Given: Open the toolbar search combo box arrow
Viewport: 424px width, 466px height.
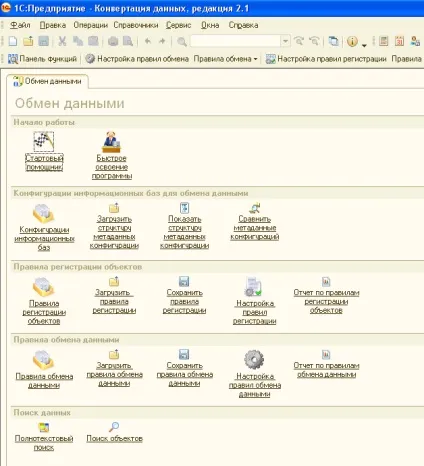Looking at the screenshot, I should tap(285, 41).
